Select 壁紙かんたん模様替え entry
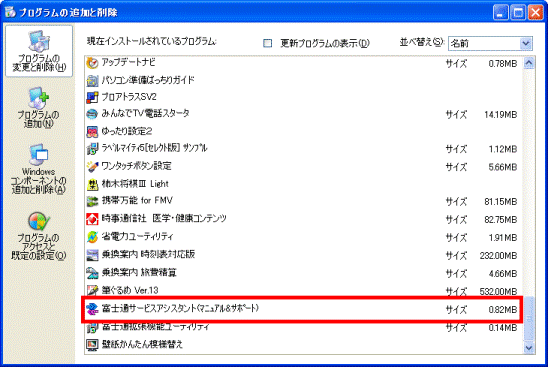 pos(142,344)
